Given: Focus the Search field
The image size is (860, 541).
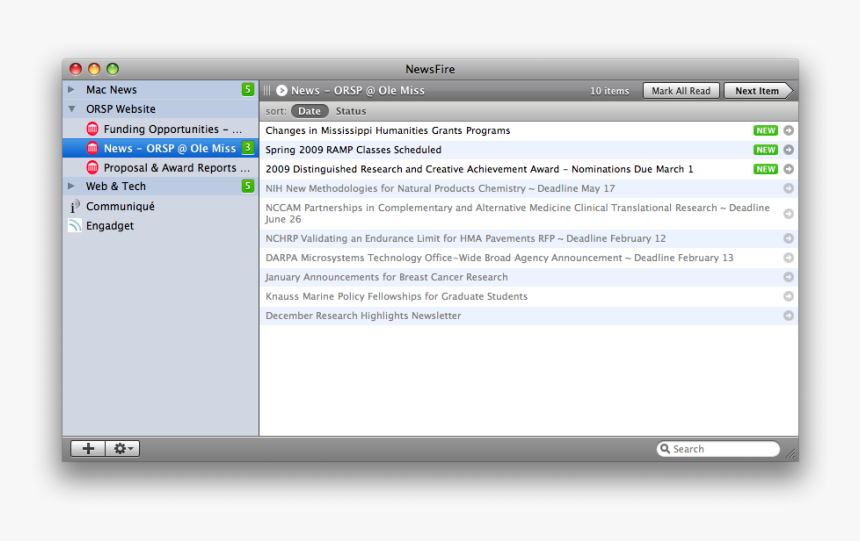Looking at the screenshot, I should tap(718, 449).
